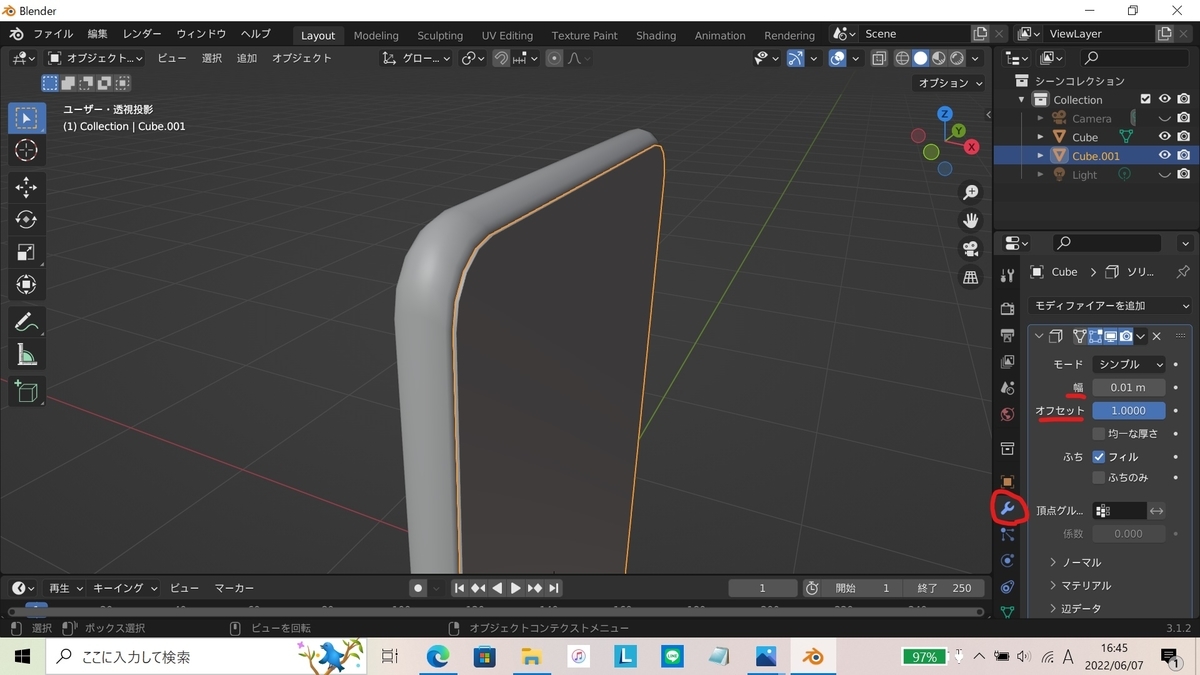Viewport: 1200px width, 675px height.
Task: Open the オプション dropdown in viewport
Action: click(x=949, y=83)
